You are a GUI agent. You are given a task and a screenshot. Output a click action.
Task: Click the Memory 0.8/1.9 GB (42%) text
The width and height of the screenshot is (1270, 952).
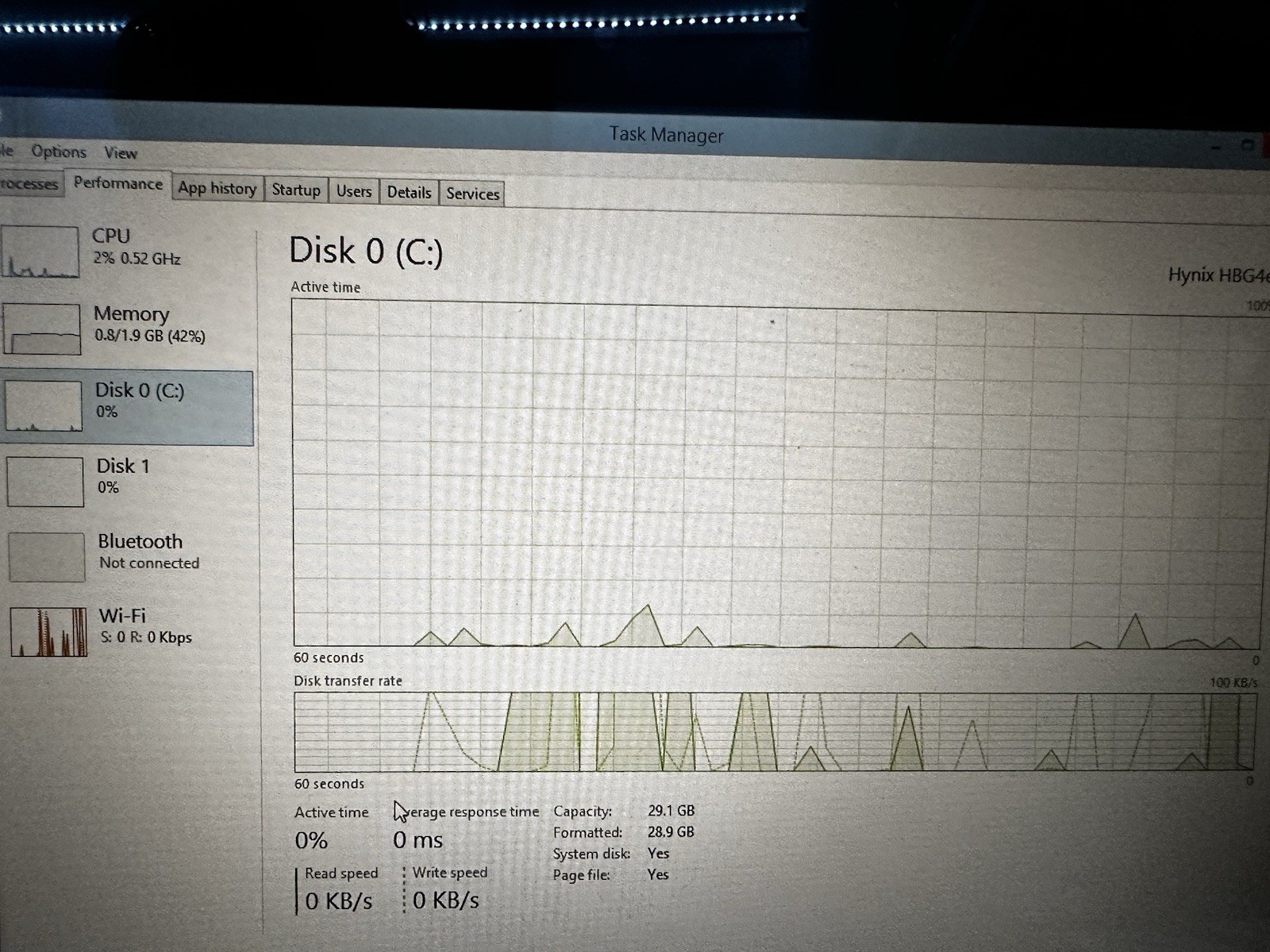coord(150,324)
